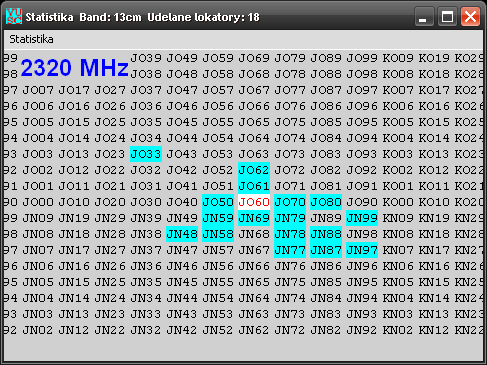487x365 pixels.
Task: Click locator cell JO26
Action: click(110, 106)
